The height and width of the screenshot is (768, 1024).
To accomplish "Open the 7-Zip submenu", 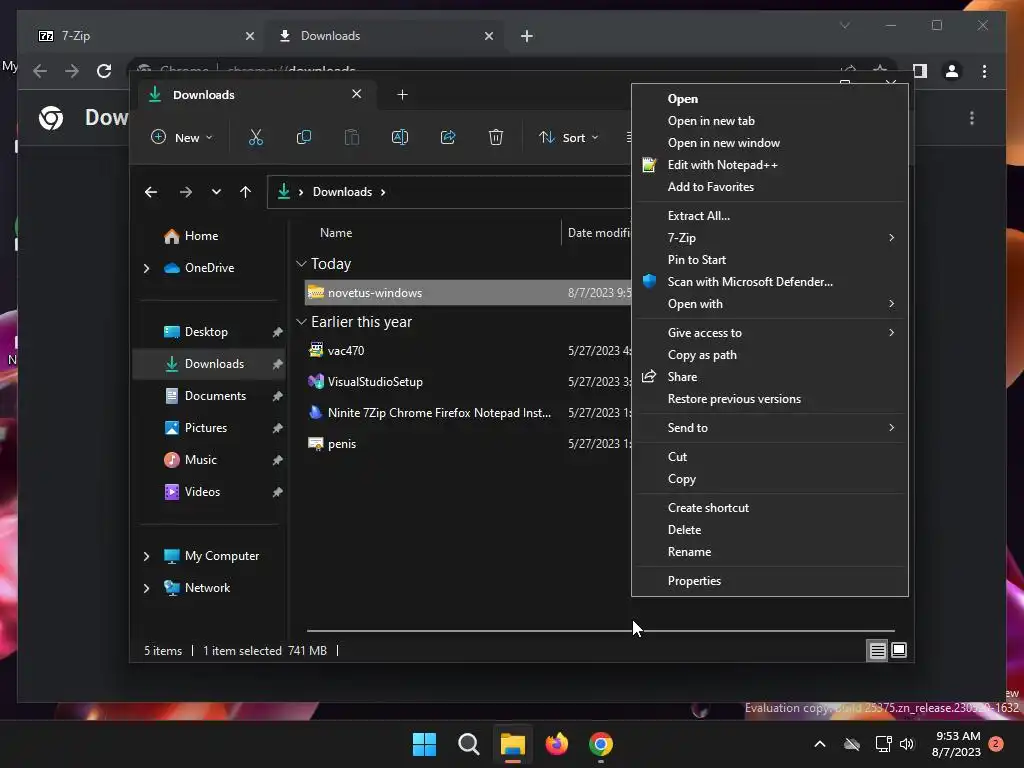I will click(x=770, y=238).
